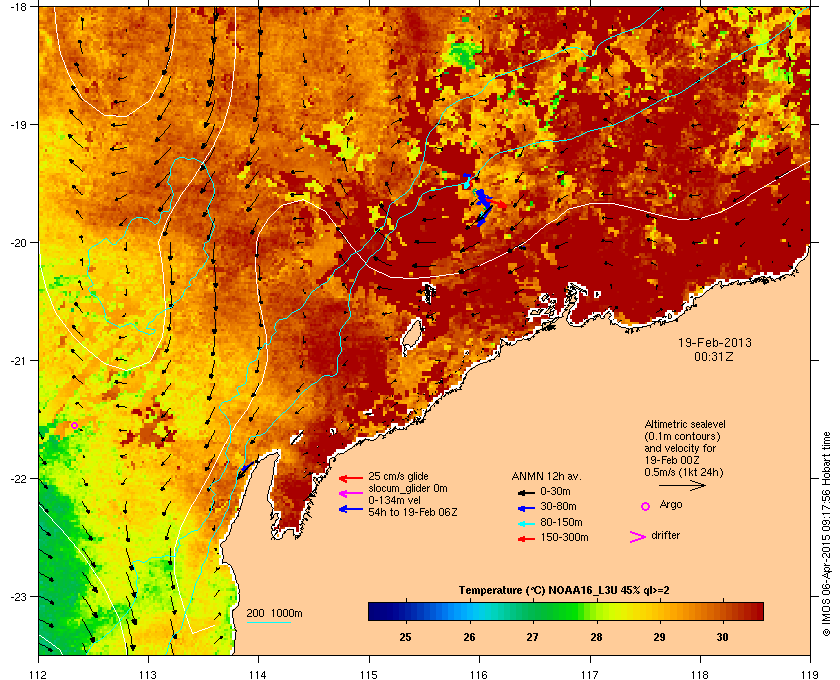The height and width of the screenshot is (680, 840).
Task: Click the '30-80m' depth label
Action: click(558, 506)
